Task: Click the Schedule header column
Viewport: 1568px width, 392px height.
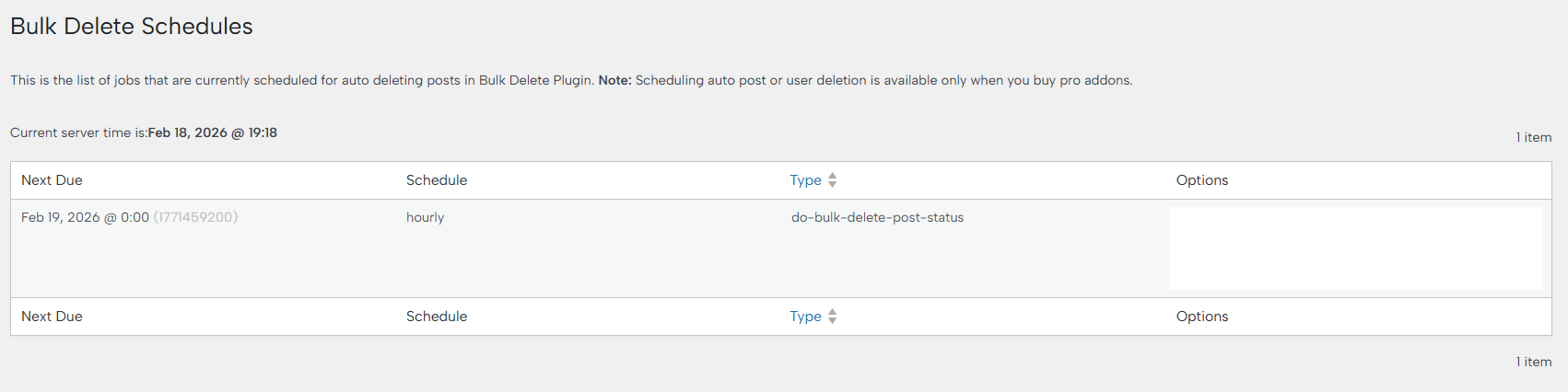Action: [437, 180]
